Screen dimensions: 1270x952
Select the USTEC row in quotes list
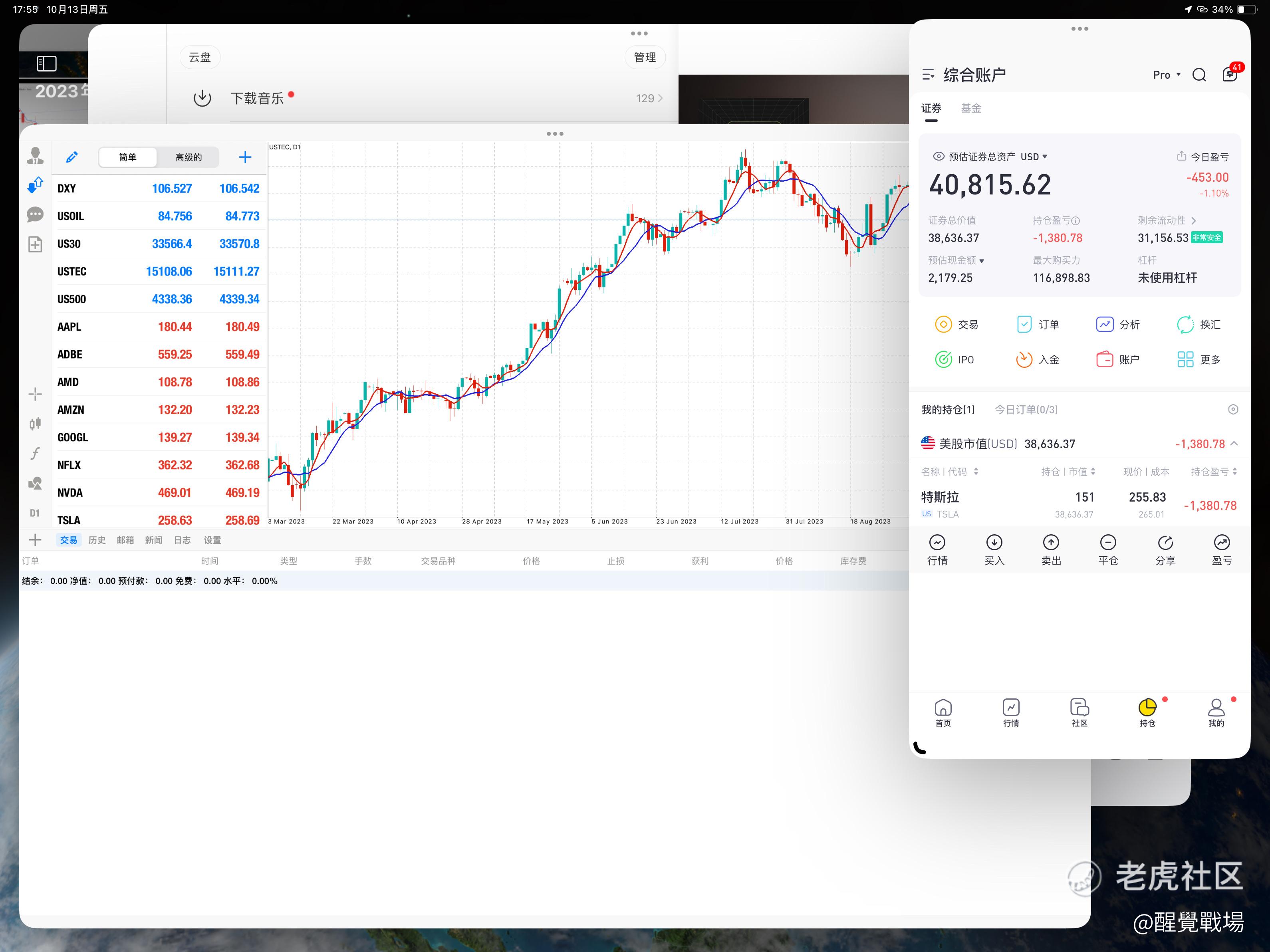tap(159, 271)
